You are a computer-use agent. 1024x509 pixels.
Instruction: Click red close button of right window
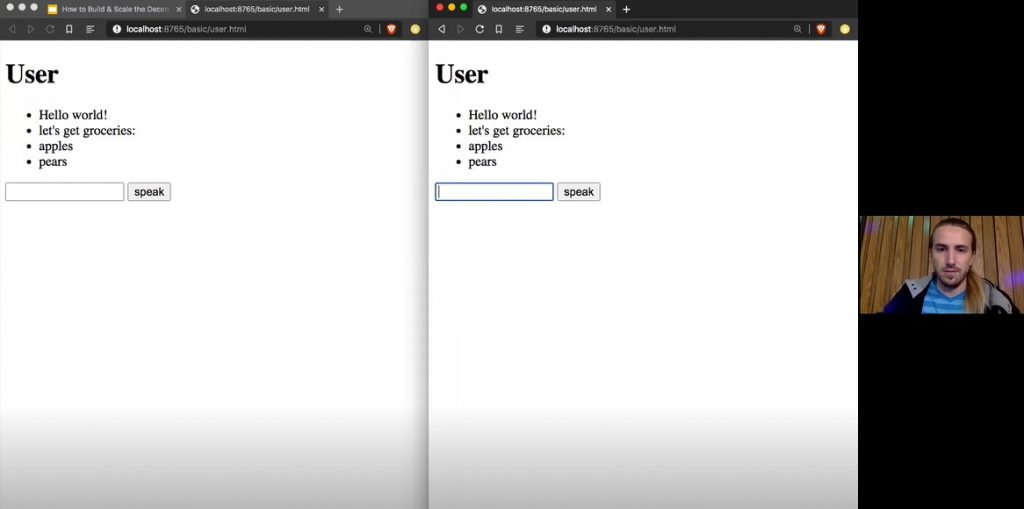pos(440,7)
